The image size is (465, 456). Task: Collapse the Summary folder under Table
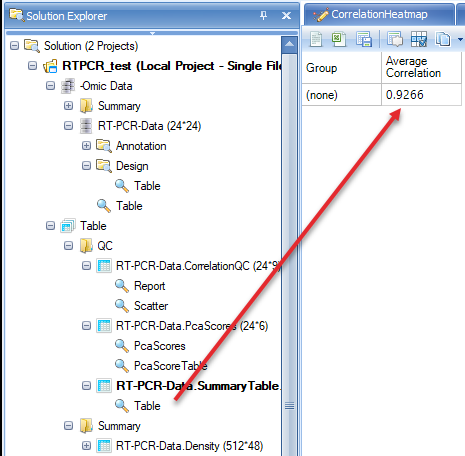tap(68, 426)
